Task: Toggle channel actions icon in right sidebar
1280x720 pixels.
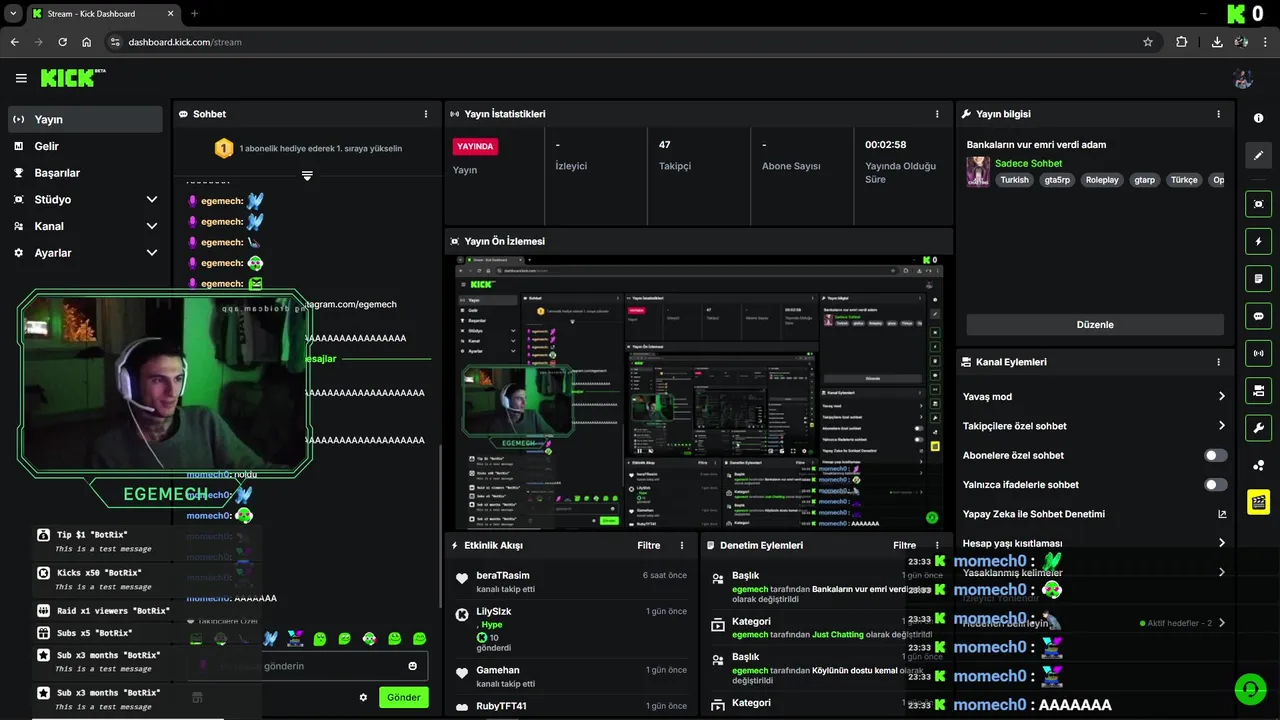Action: 1258,390
